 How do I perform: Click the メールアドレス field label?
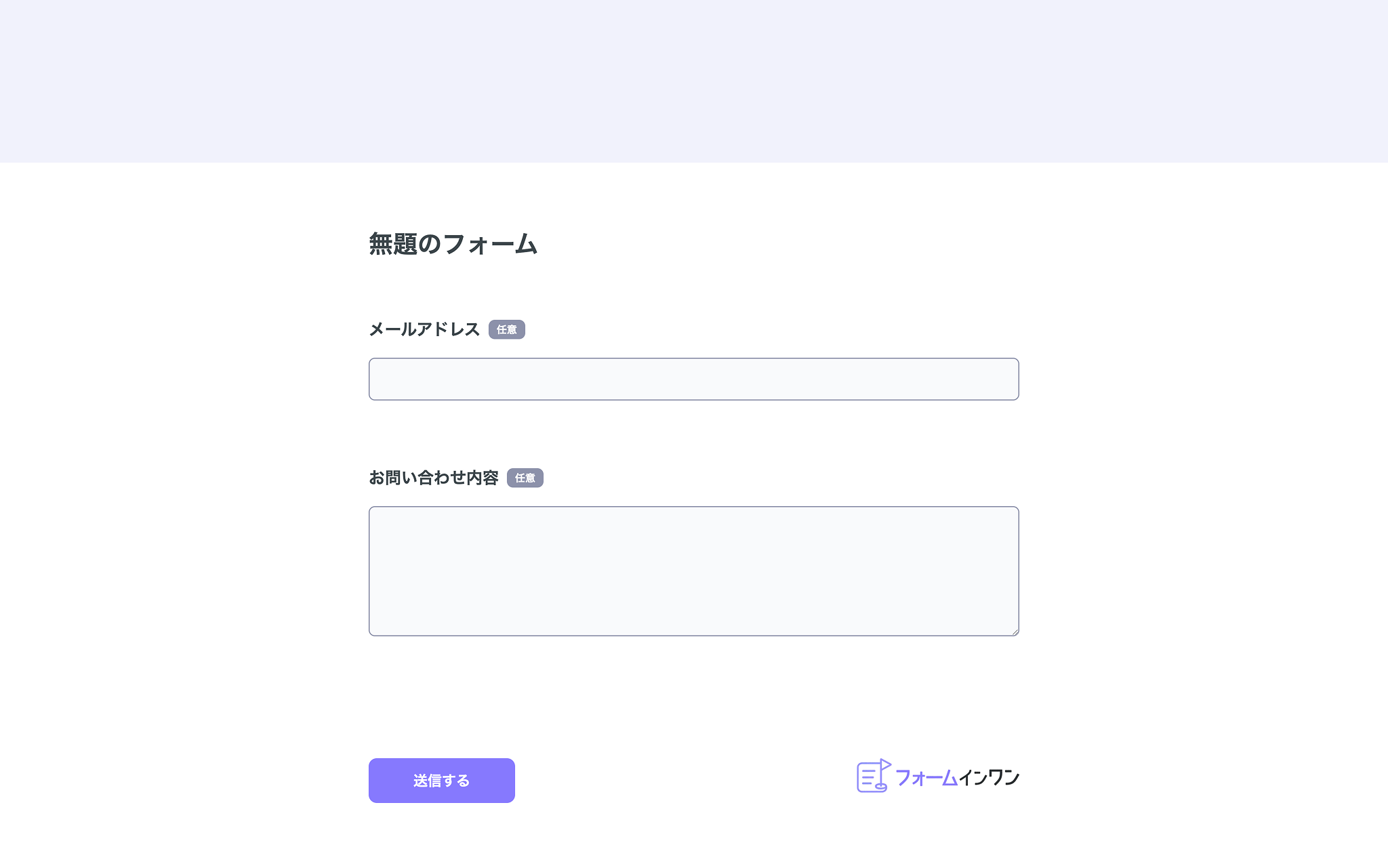click(424, 329)
